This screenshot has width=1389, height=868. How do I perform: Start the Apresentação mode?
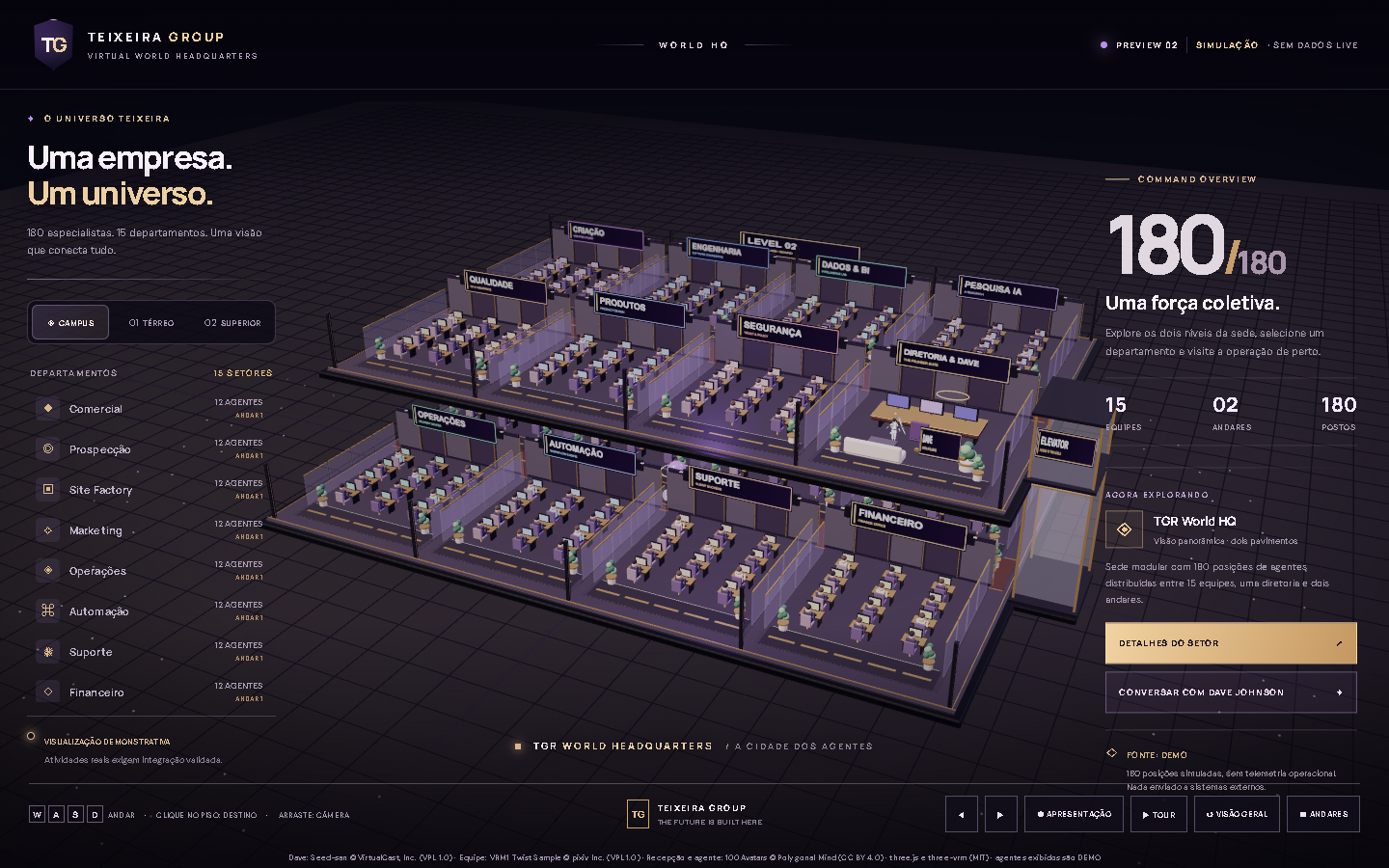click(x=1074, y=814)
